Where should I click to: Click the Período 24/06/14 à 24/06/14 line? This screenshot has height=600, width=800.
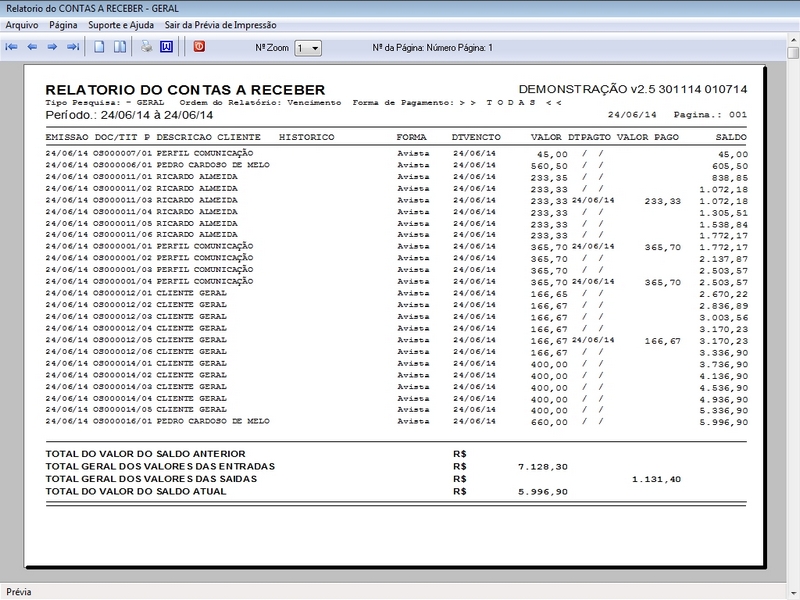point(129,115)
